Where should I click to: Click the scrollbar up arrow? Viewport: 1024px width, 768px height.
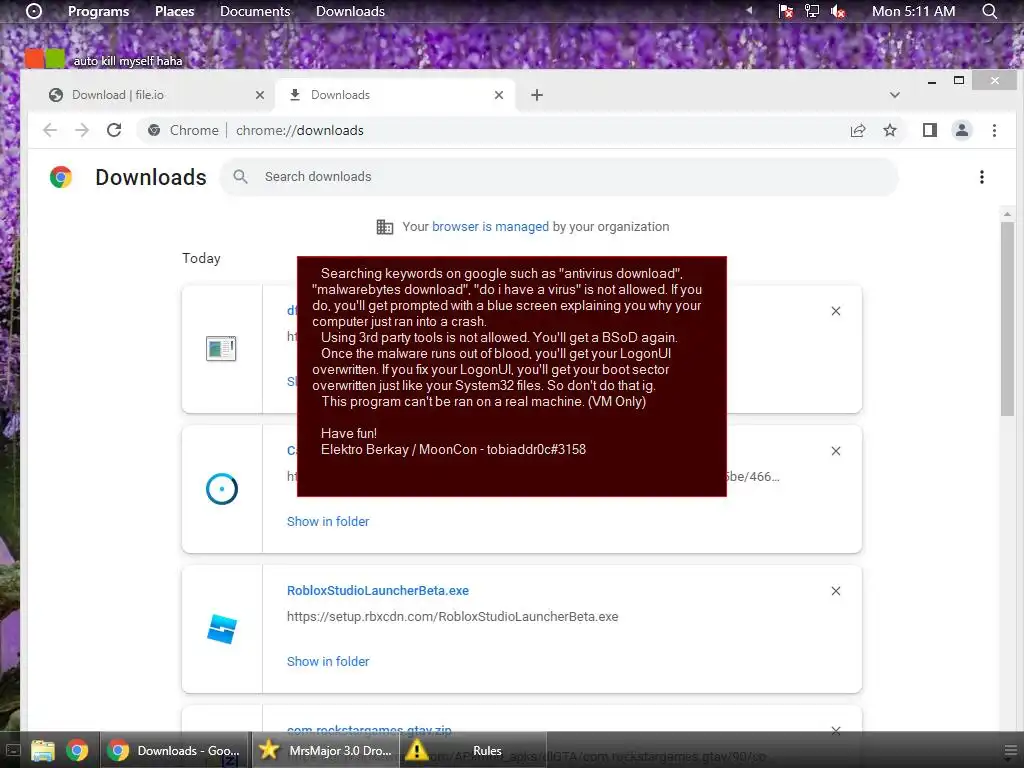(1007, 214)
